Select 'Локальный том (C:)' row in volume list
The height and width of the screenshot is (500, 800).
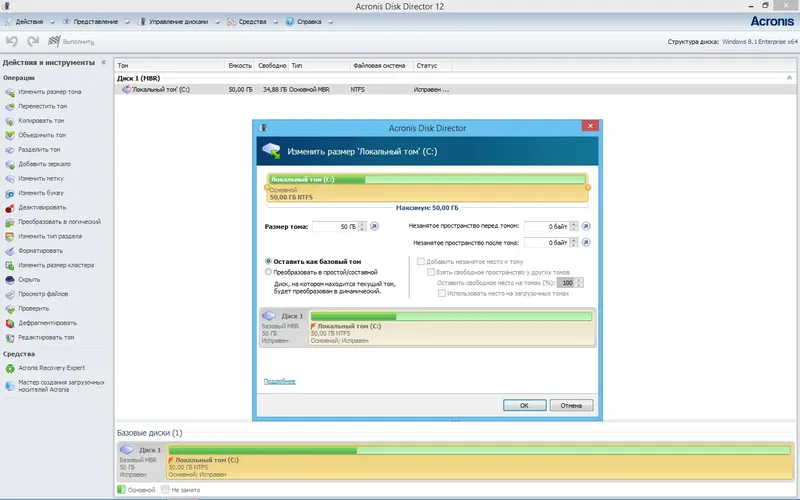[x=456, y=89]
